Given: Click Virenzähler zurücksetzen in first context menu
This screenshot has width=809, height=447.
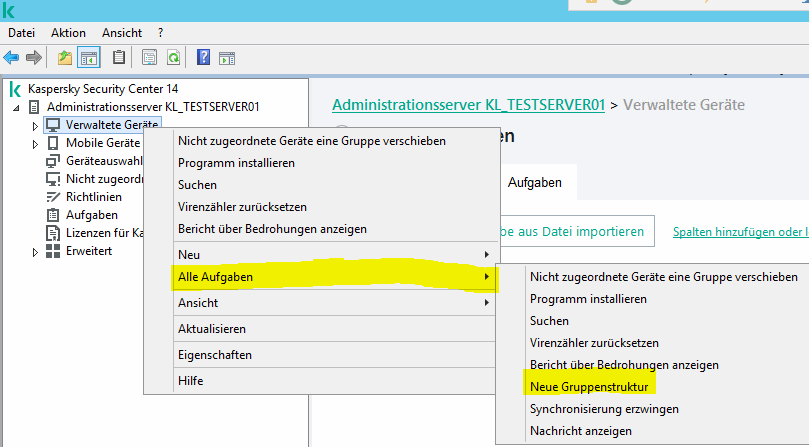Looking at the screenshot, I should [x=242, y=207].
